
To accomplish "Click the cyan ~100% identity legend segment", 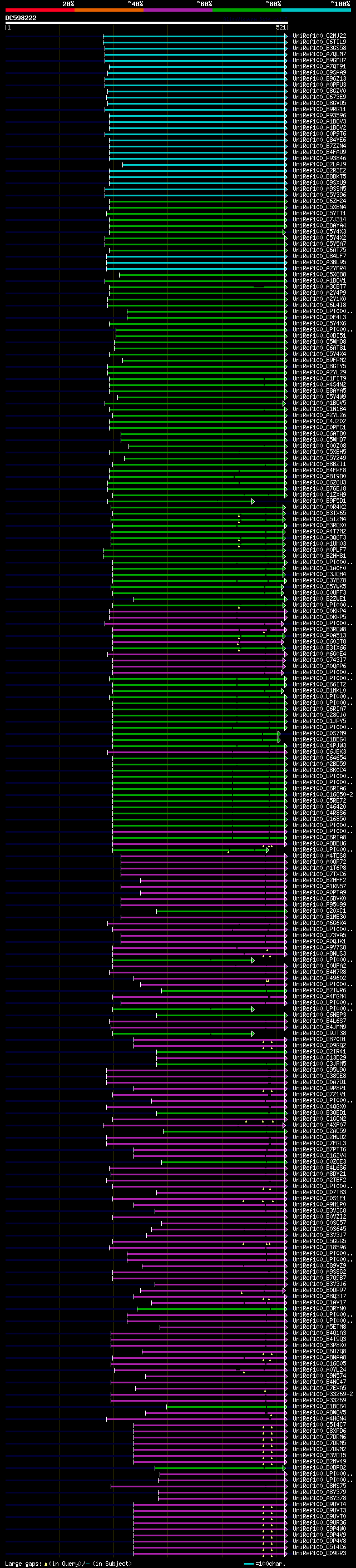I will pyautogui.click(x=316, y=10).
